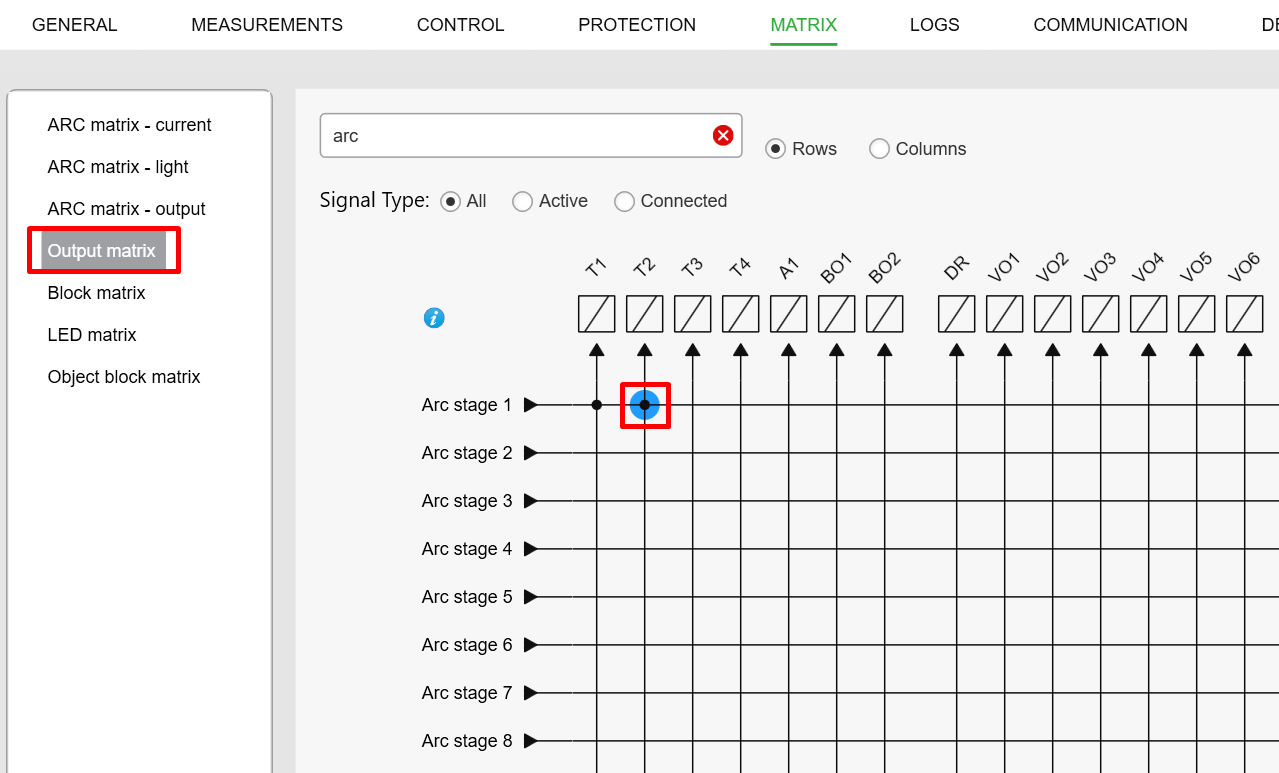
Task: Click the Arc stage 6 label
Action: click(467, 645)
